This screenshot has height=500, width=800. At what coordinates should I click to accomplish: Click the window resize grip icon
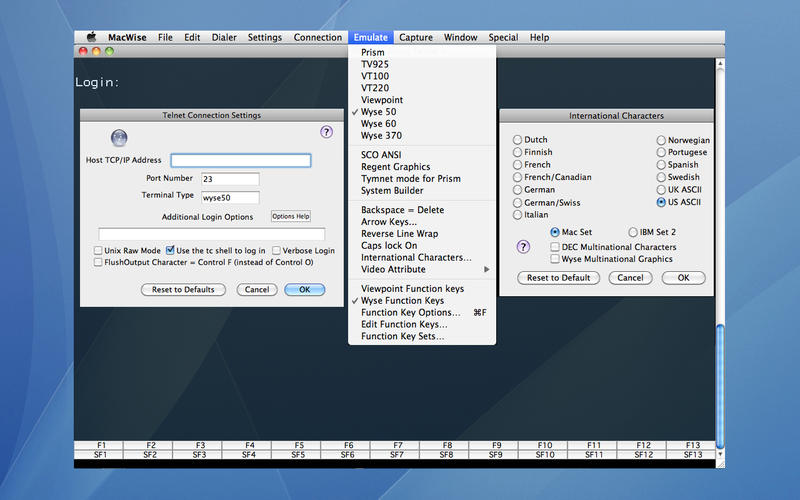click(720, 463)
